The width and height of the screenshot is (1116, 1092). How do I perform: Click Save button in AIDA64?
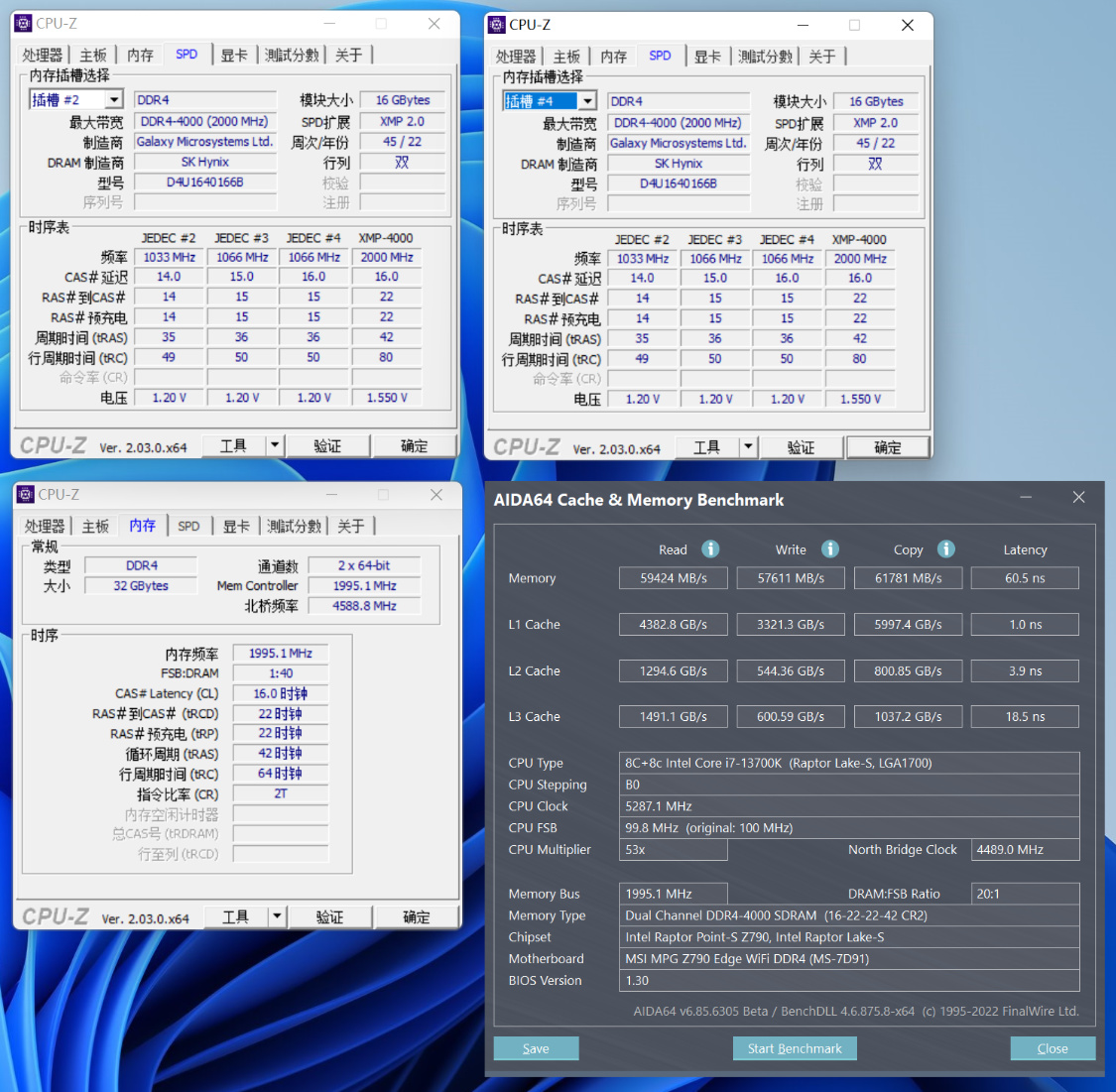536,1048
